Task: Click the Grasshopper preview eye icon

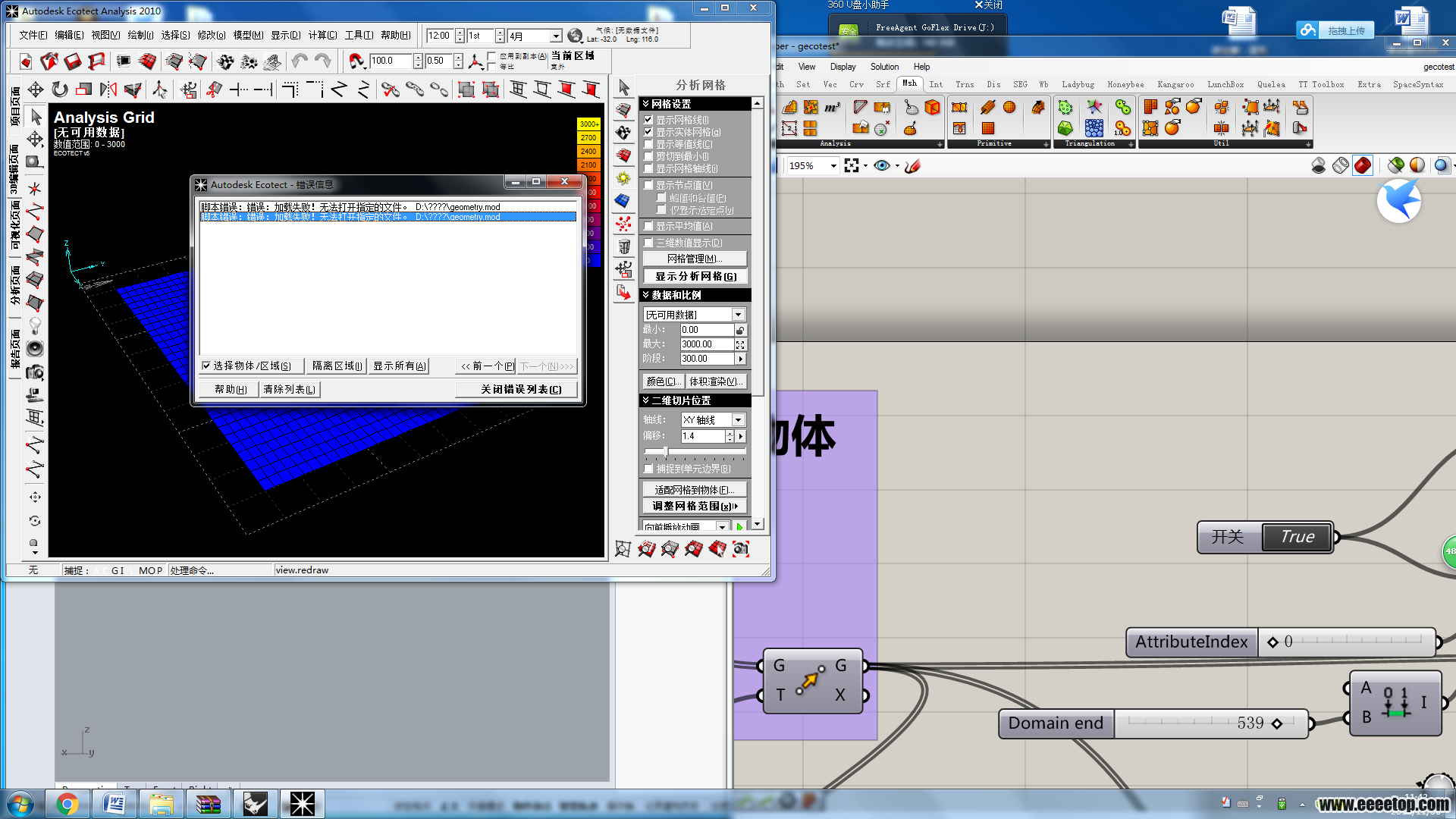Action: [x=881, y=165]
